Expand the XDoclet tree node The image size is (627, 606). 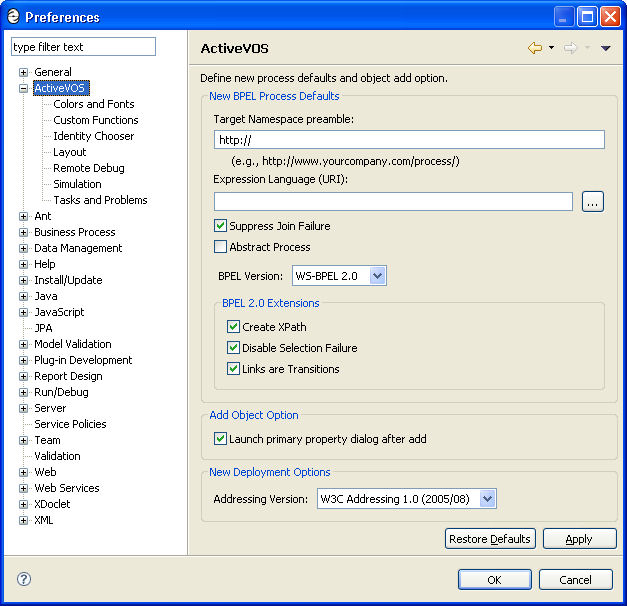[x=24, y=504]
